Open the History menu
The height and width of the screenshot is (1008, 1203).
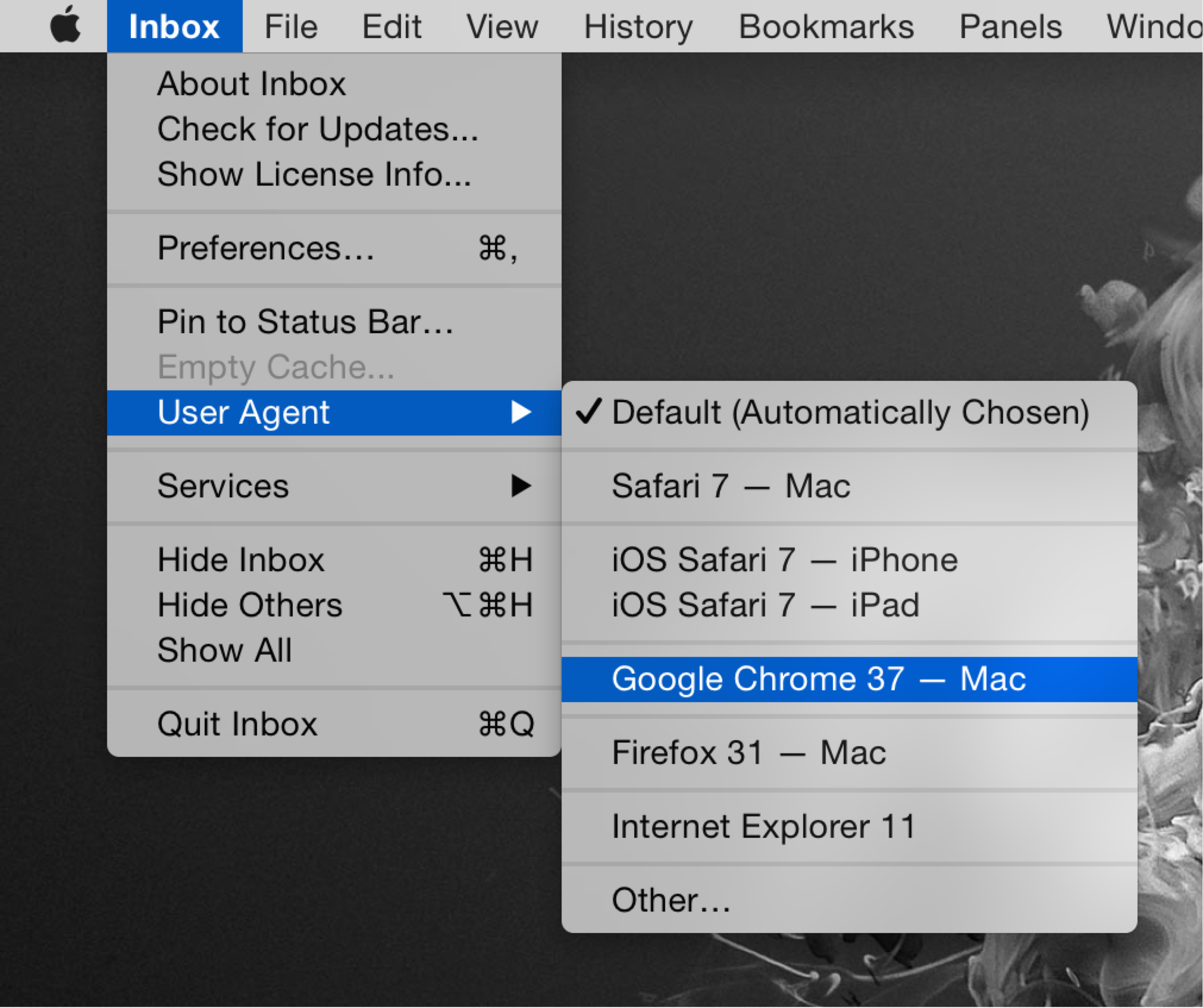pyautogui.click(x=638, y=27)
